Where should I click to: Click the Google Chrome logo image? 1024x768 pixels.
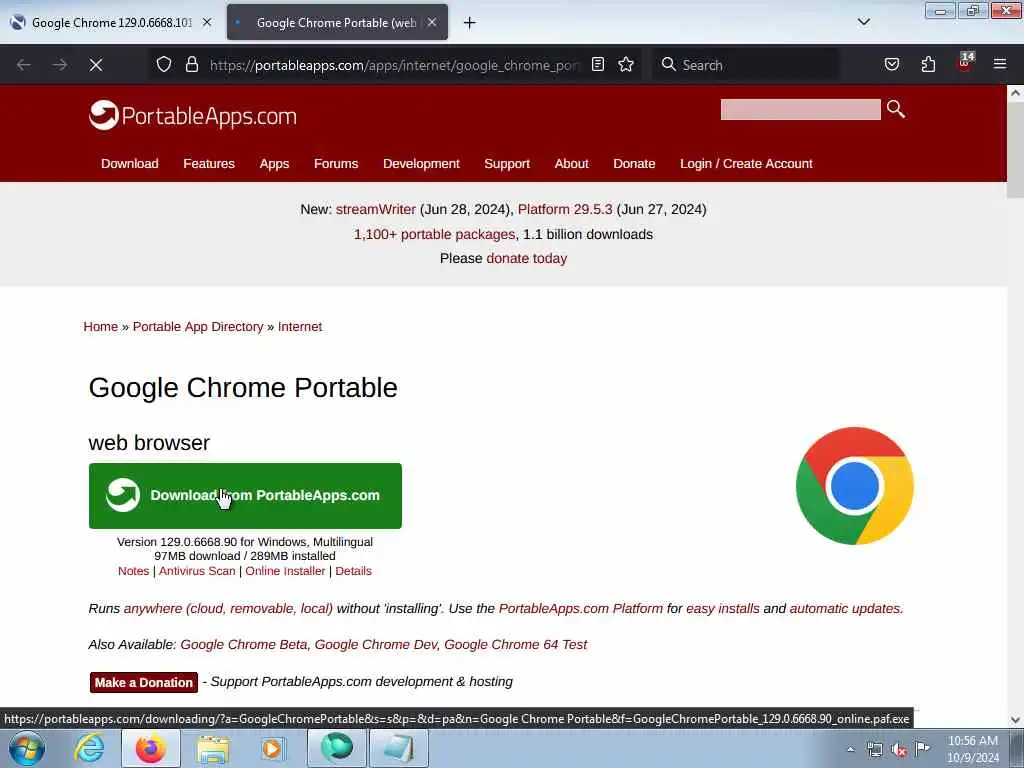854,486
